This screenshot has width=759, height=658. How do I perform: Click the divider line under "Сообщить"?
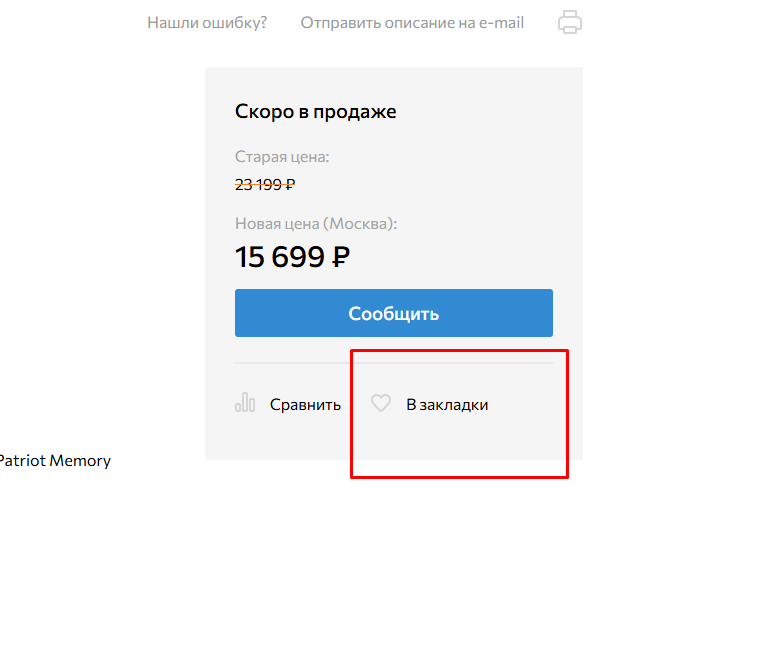pos(394,363)
